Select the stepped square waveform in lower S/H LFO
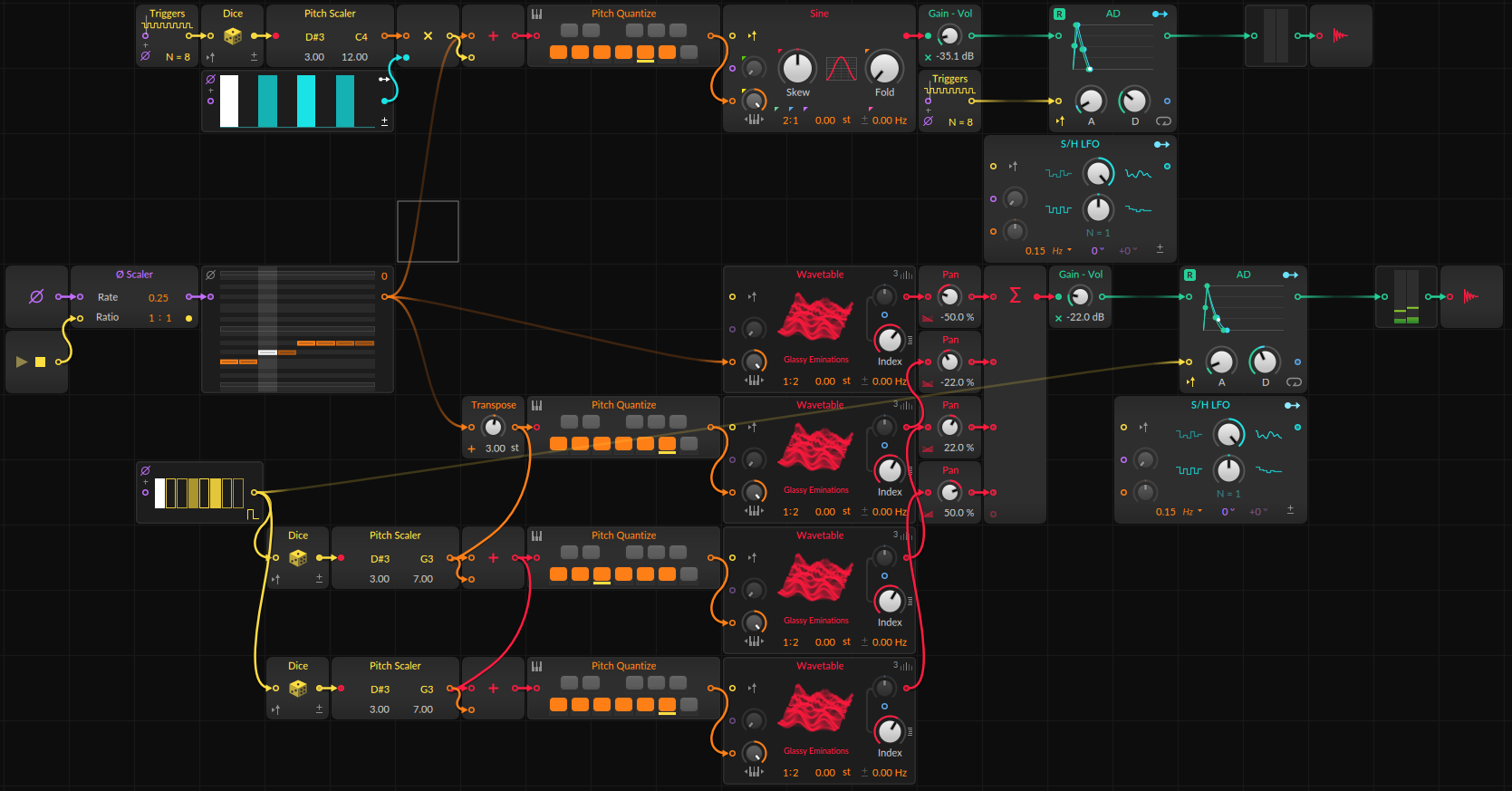This screenshot has height=791, width=1512. click(1189, 470)
